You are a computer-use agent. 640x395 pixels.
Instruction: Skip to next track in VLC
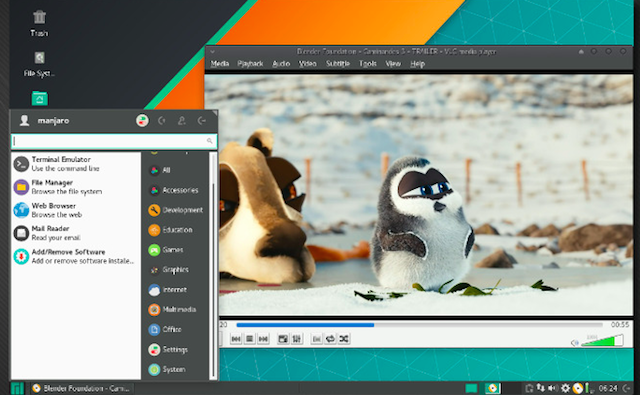tap(264, 339)
